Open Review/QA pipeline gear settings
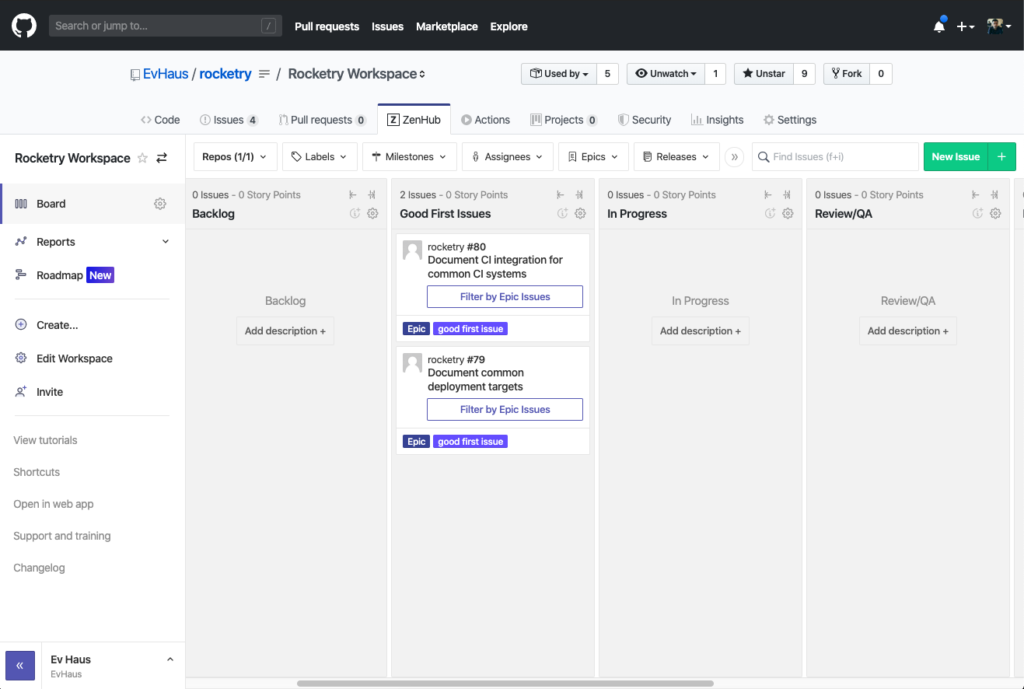This screenshot has height=689, width=1024. 995,214
